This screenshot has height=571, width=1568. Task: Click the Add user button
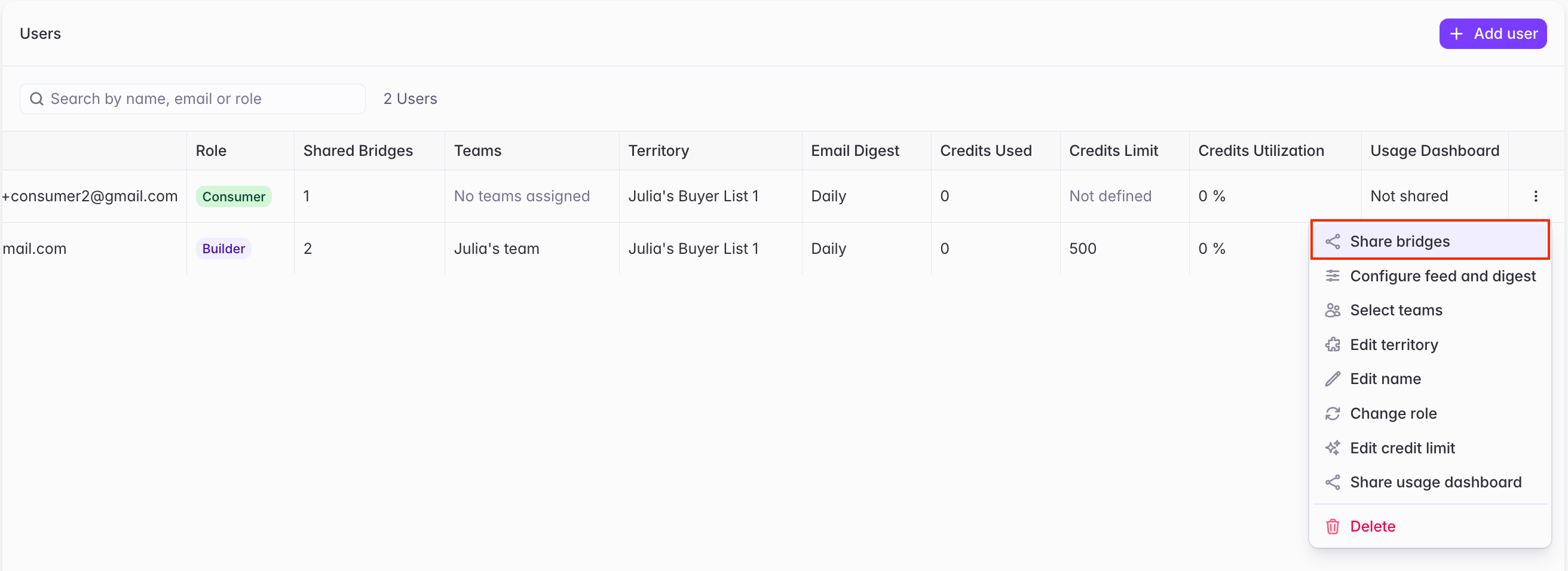(1493, 33)
